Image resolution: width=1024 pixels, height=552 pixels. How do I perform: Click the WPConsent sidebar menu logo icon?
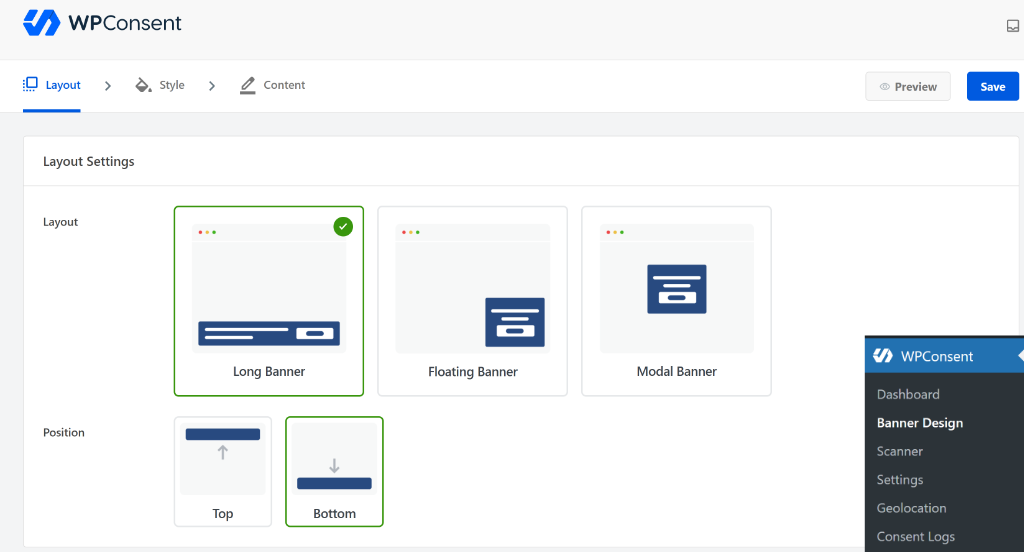pyautogui.click(x=883, y=355)
